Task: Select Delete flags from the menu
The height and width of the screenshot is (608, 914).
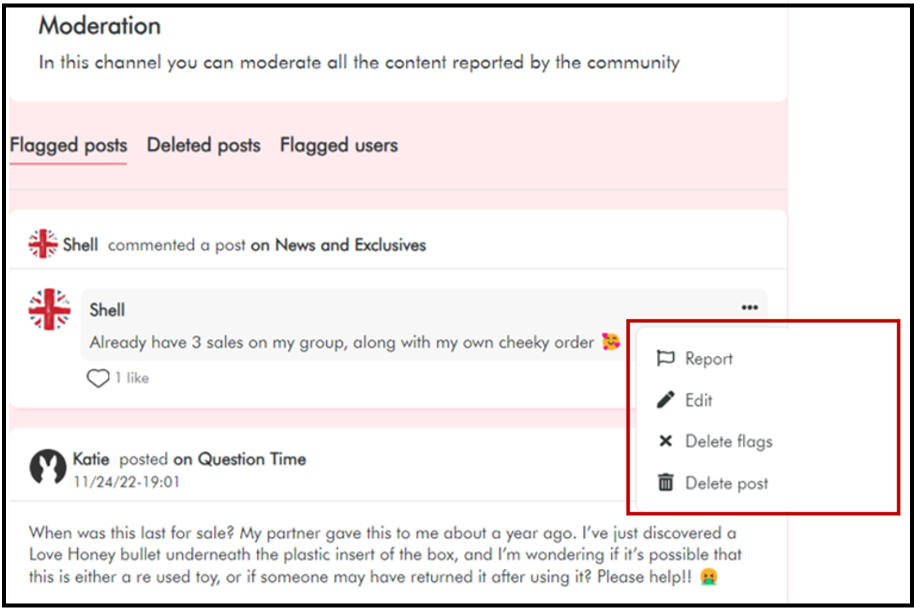Action: (x=728, y=441)
